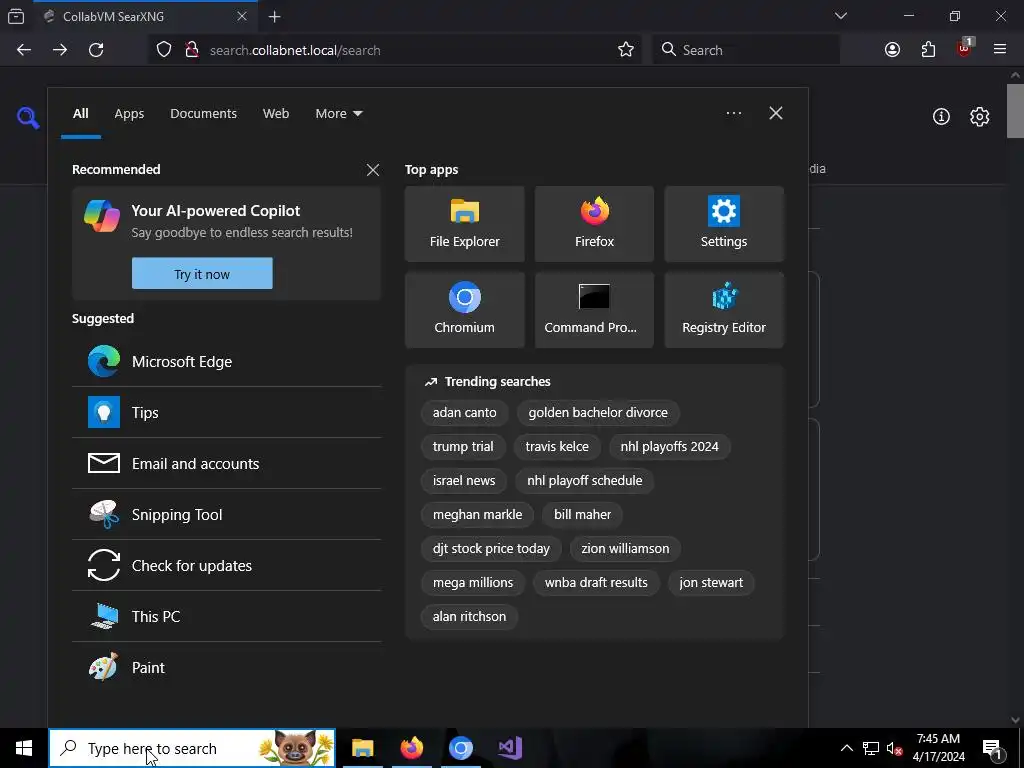Switch to Documents search tab
Screen dimensions: 1024x768
(203, 114)
